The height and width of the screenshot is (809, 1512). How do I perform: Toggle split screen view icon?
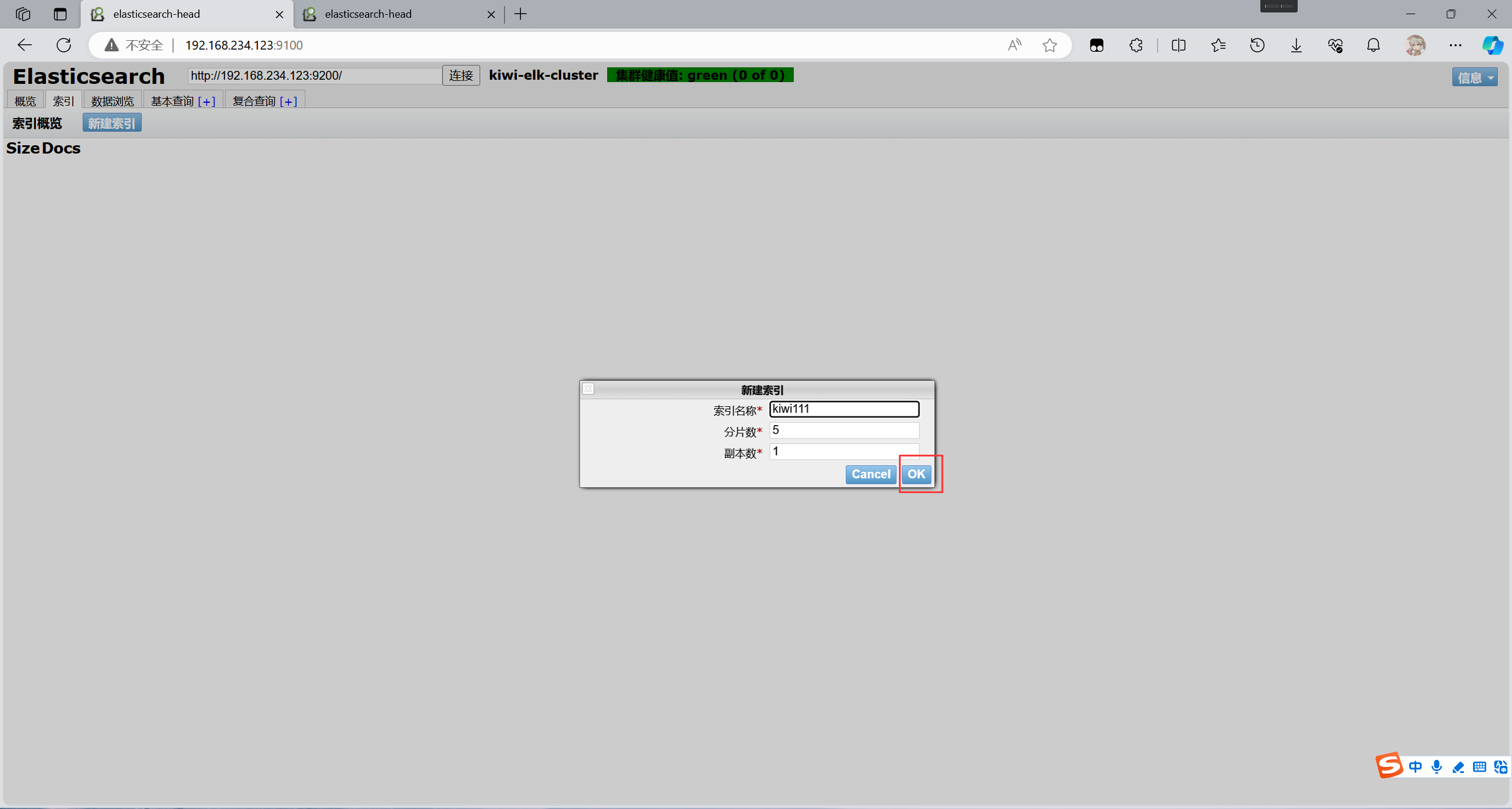click(x=1178, y=45)
